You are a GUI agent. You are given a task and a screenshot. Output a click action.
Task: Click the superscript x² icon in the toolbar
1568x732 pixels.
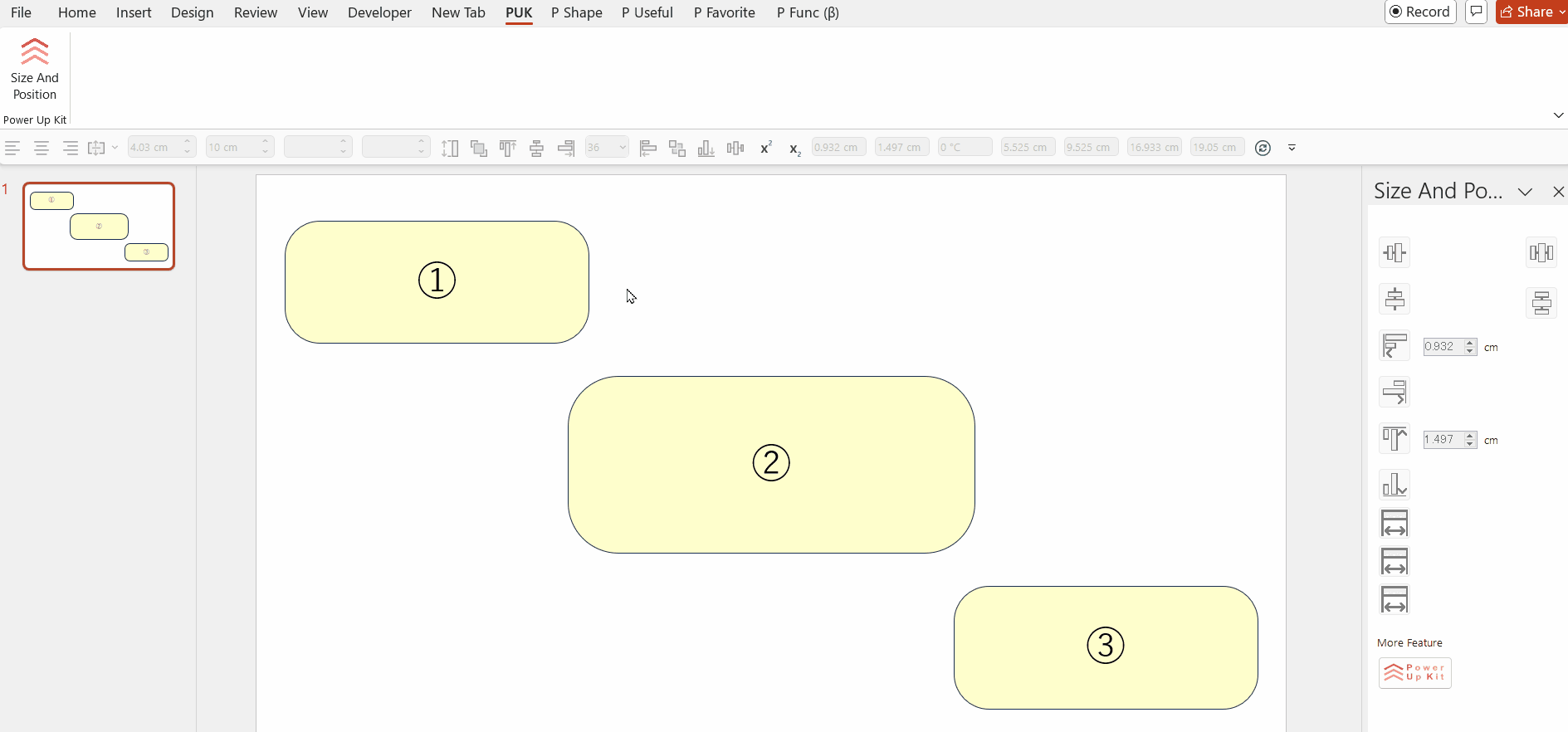click(765, 148)
